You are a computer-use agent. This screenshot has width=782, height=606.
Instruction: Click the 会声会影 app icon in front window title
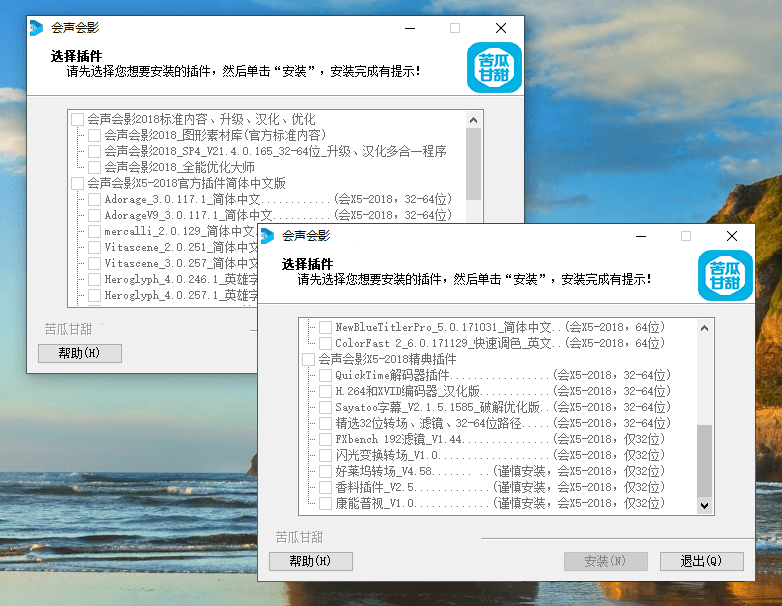point(268,236)
